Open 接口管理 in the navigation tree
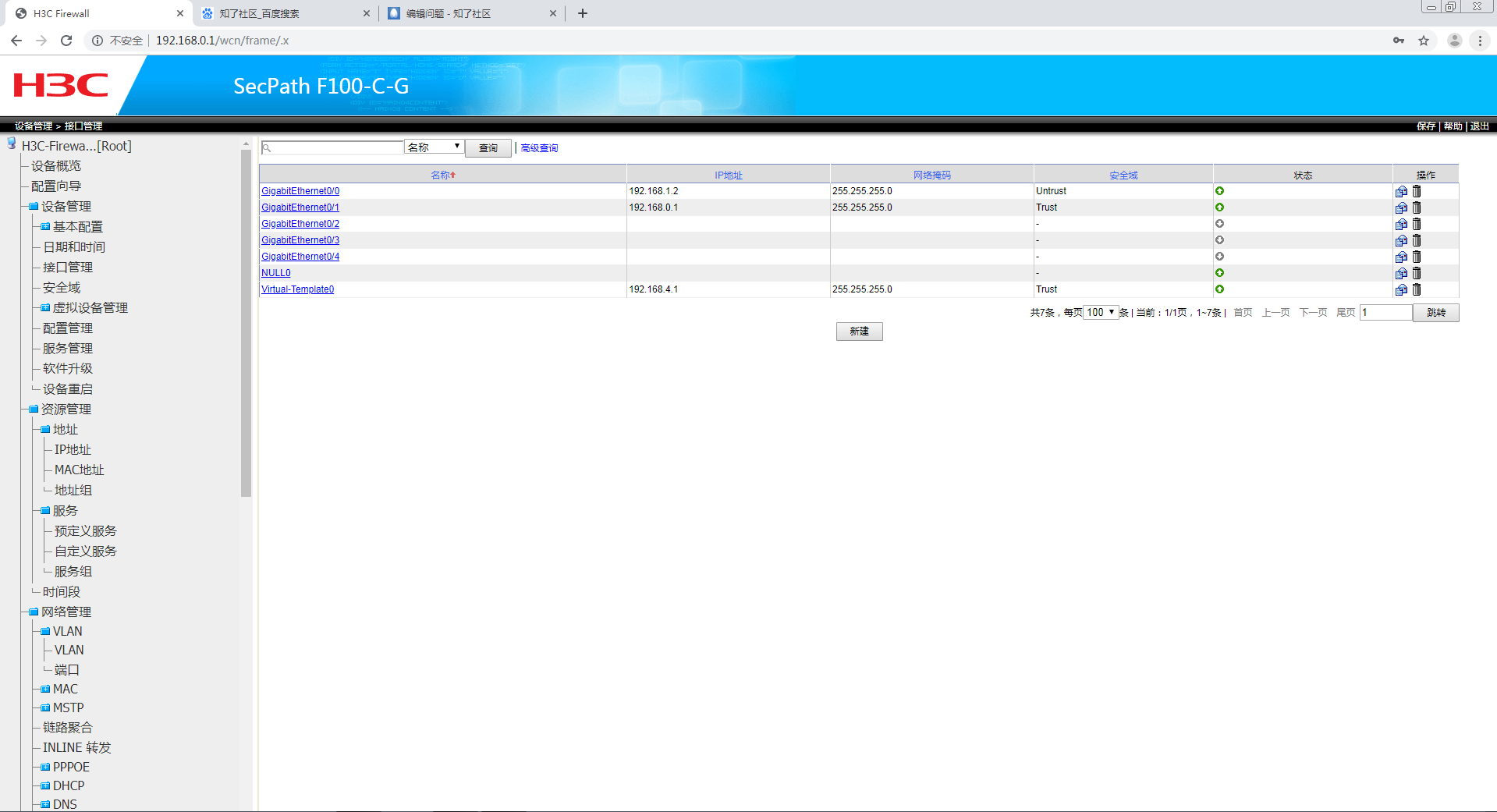 click(x=68, y=268)
